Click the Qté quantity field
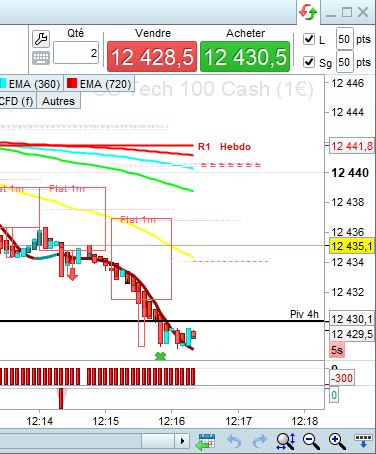The image size is (376, 454). click(x=76, y=53)
